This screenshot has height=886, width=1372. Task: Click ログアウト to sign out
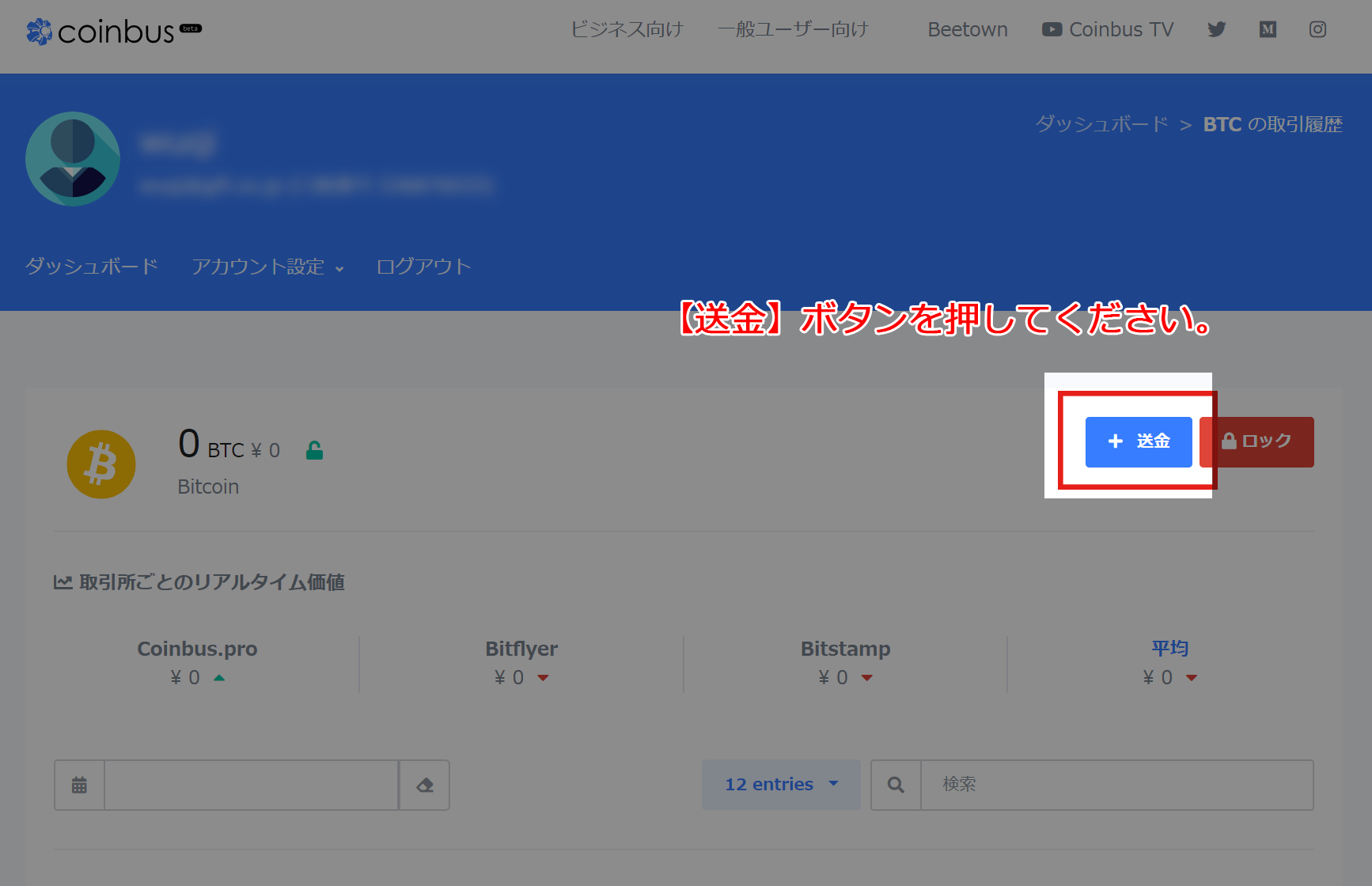423,266
